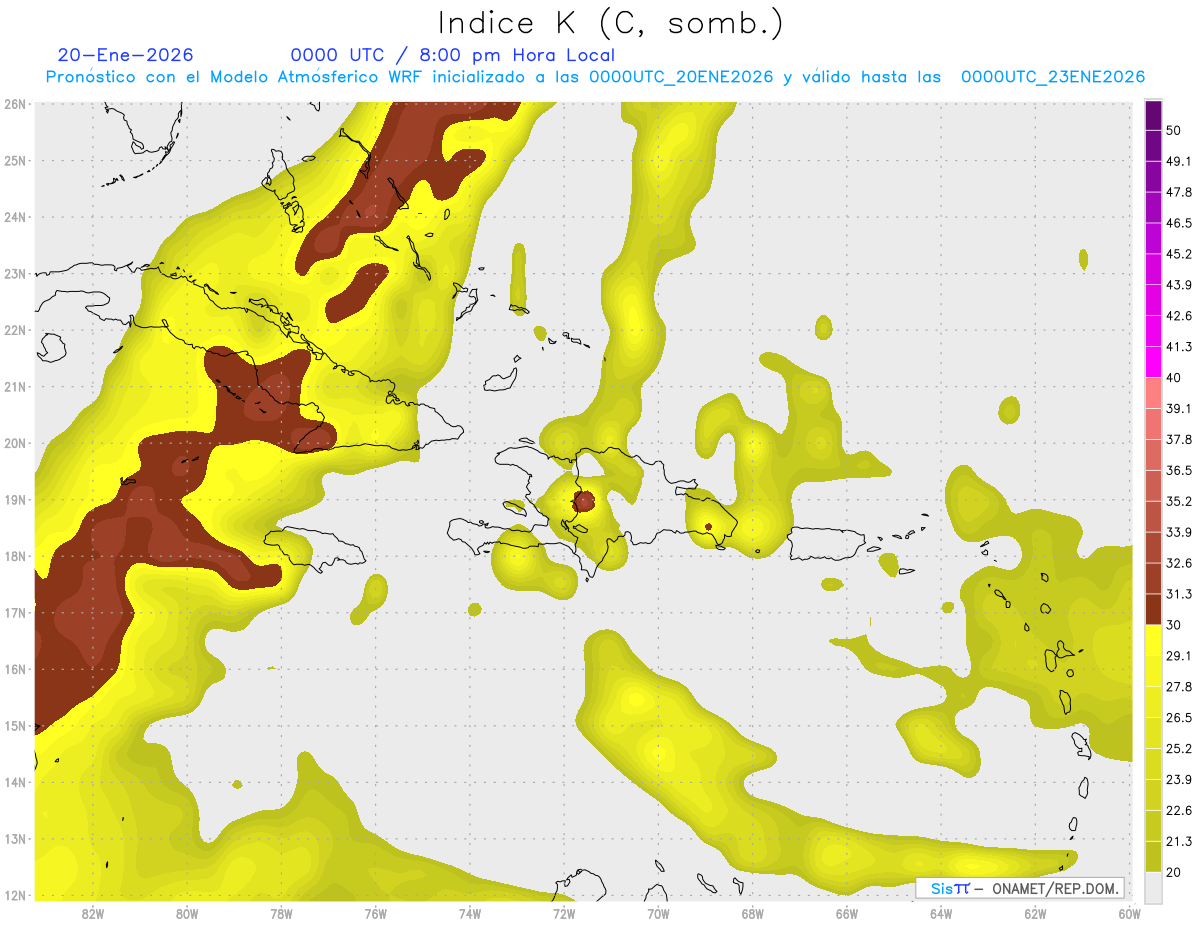1200x927 pixels.
Task: Click the "22N" latitude label
Action: point(15,330)
